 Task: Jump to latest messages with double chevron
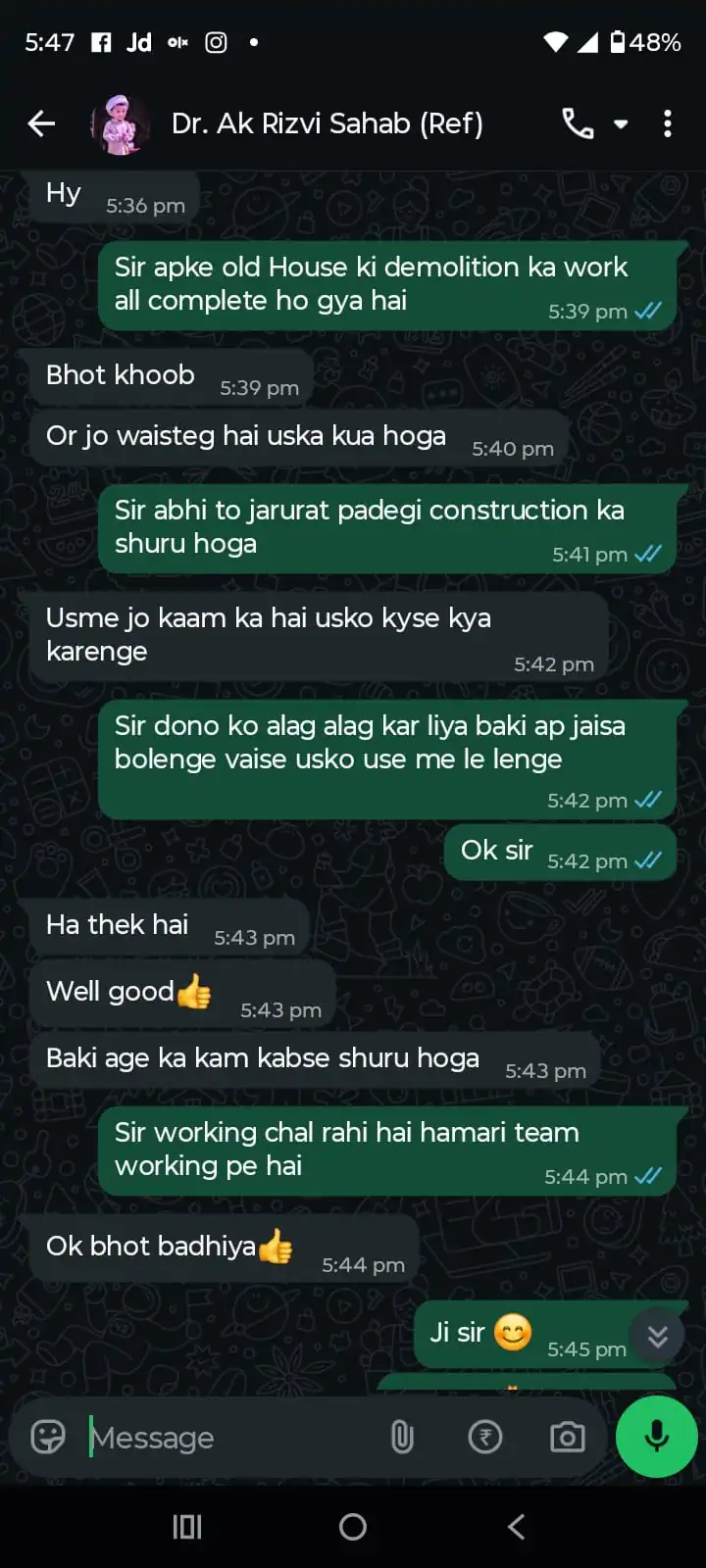(x=657, y=1337)
